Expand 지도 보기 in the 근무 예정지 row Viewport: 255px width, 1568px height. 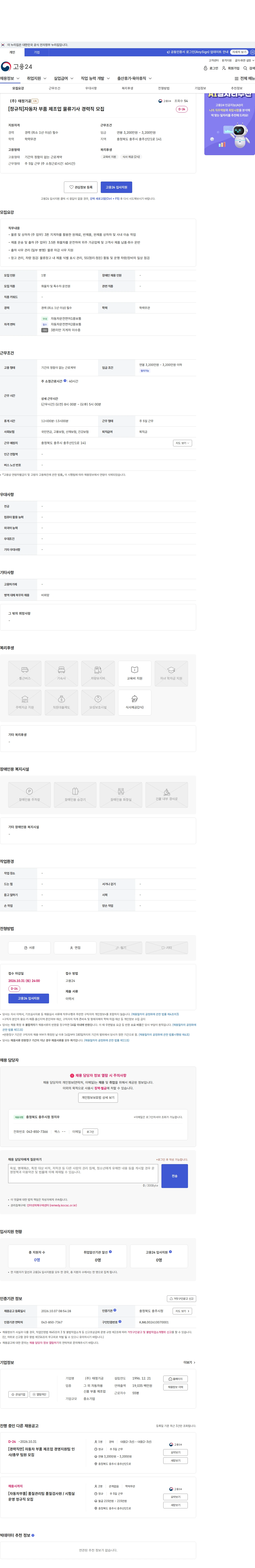click(x=183, y=443)
